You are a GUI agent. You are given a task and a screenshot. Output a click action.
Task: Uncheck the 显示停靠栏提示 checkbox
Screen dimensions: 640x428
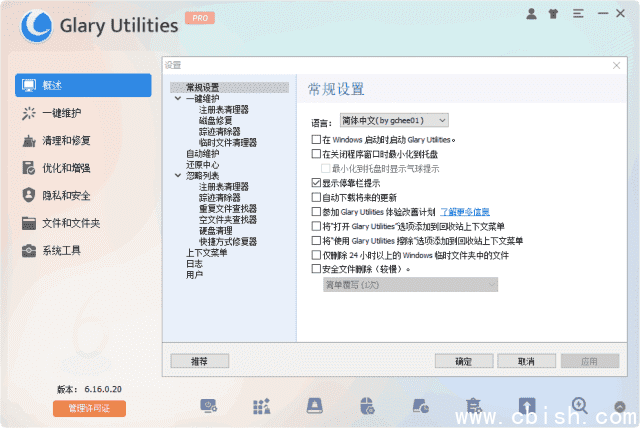[316, 184]
